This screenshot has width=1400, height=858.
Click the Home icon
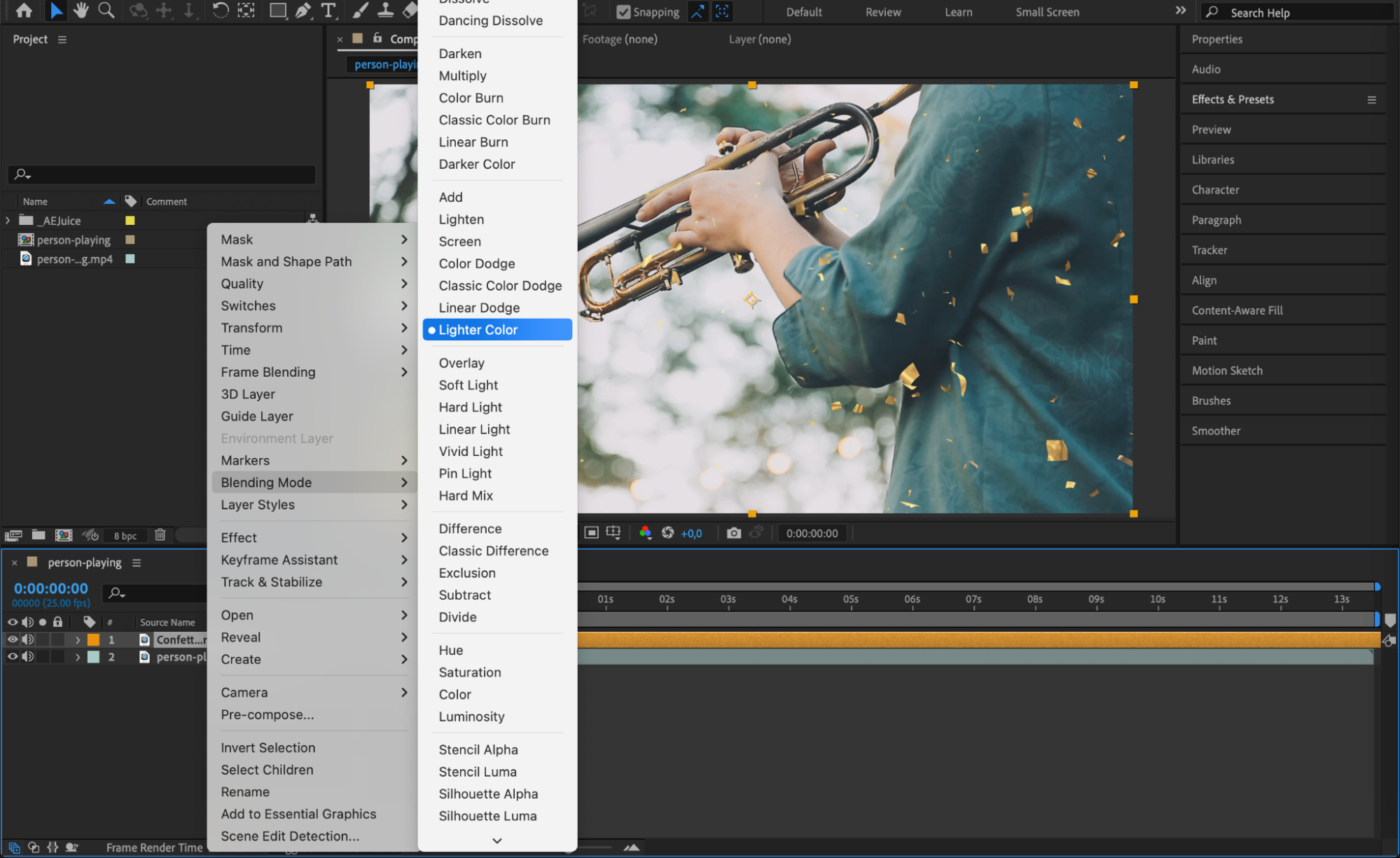(x=24, y=11)
